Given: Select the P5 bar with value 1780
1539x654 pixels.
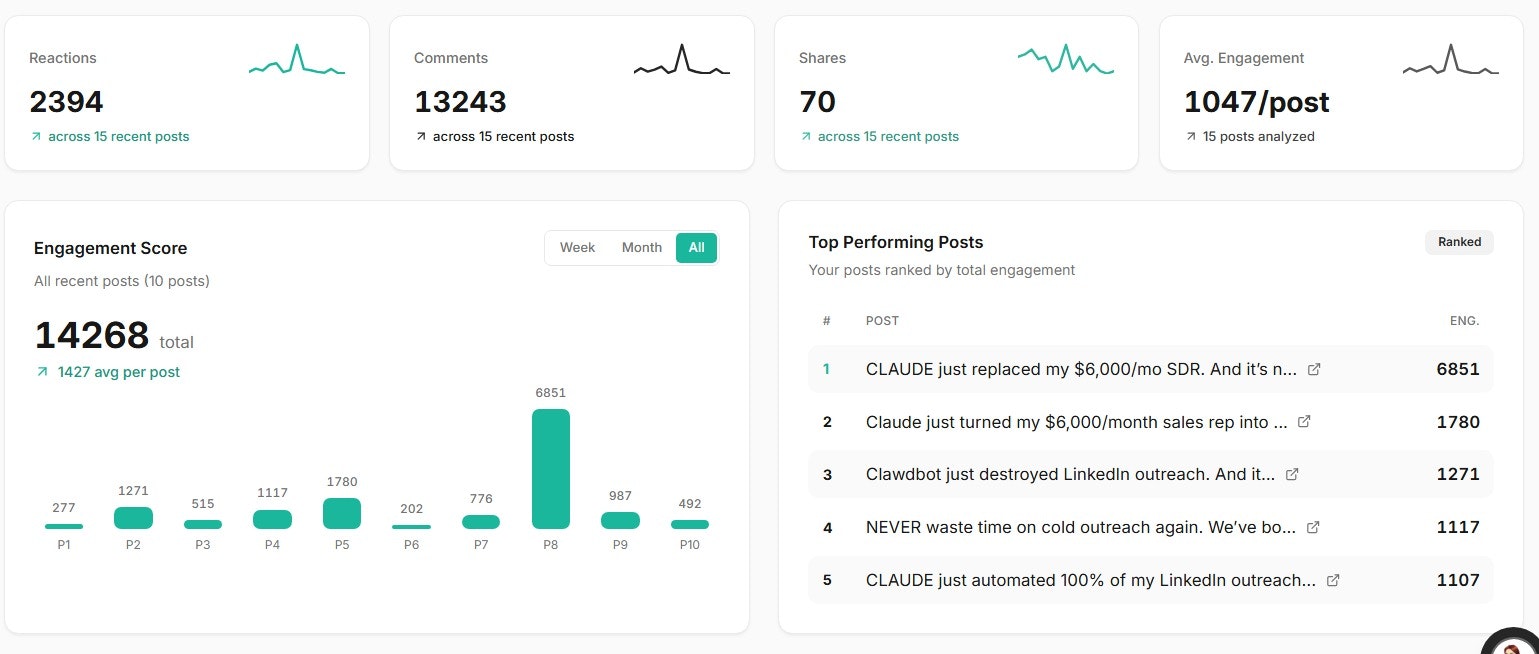Looking at the screenshot, I should pyautogui.click(x=342, y=513).
